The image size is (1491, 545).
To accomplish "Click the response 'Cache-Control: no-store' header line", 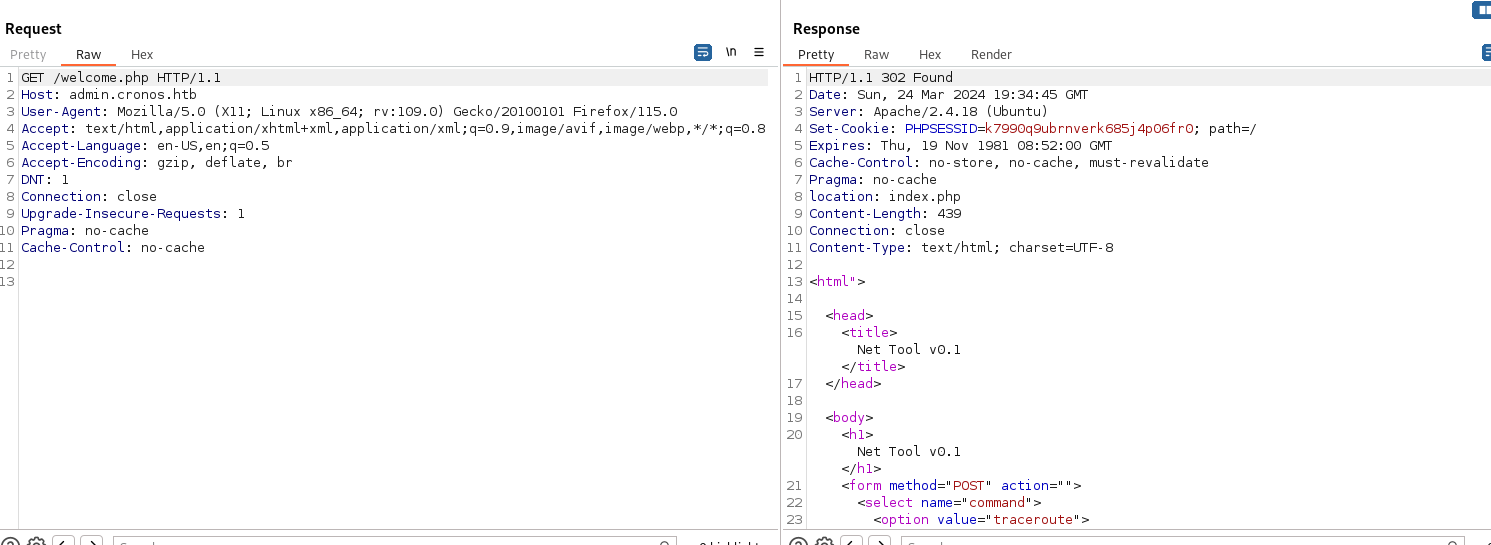I will (x=1009, y=163).
